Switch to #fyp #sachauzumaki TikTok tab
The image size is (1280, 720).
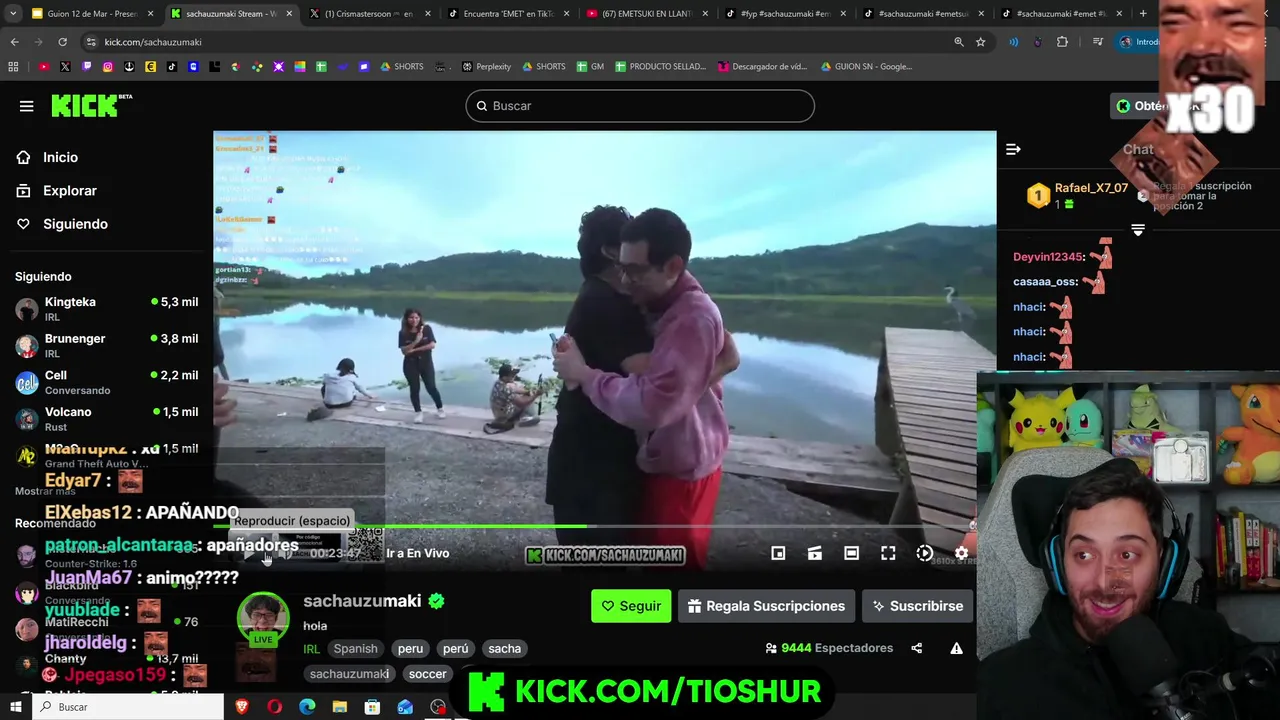pyautogui.click(x=786, y=14)
